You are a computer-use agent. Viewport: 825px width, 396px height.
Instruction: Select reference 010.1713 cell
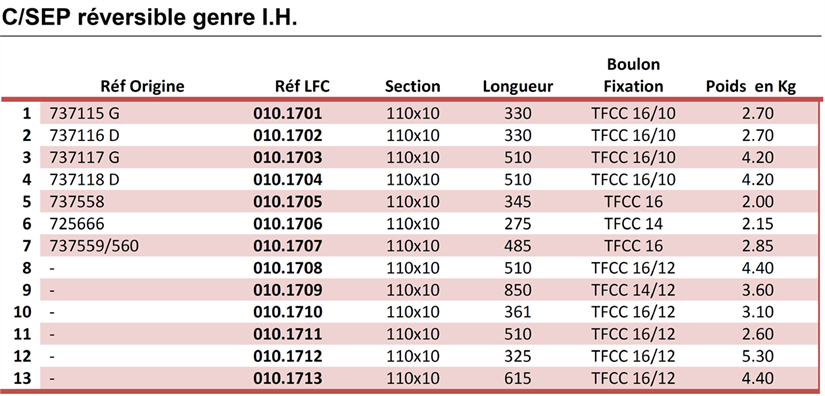point(287,379)
